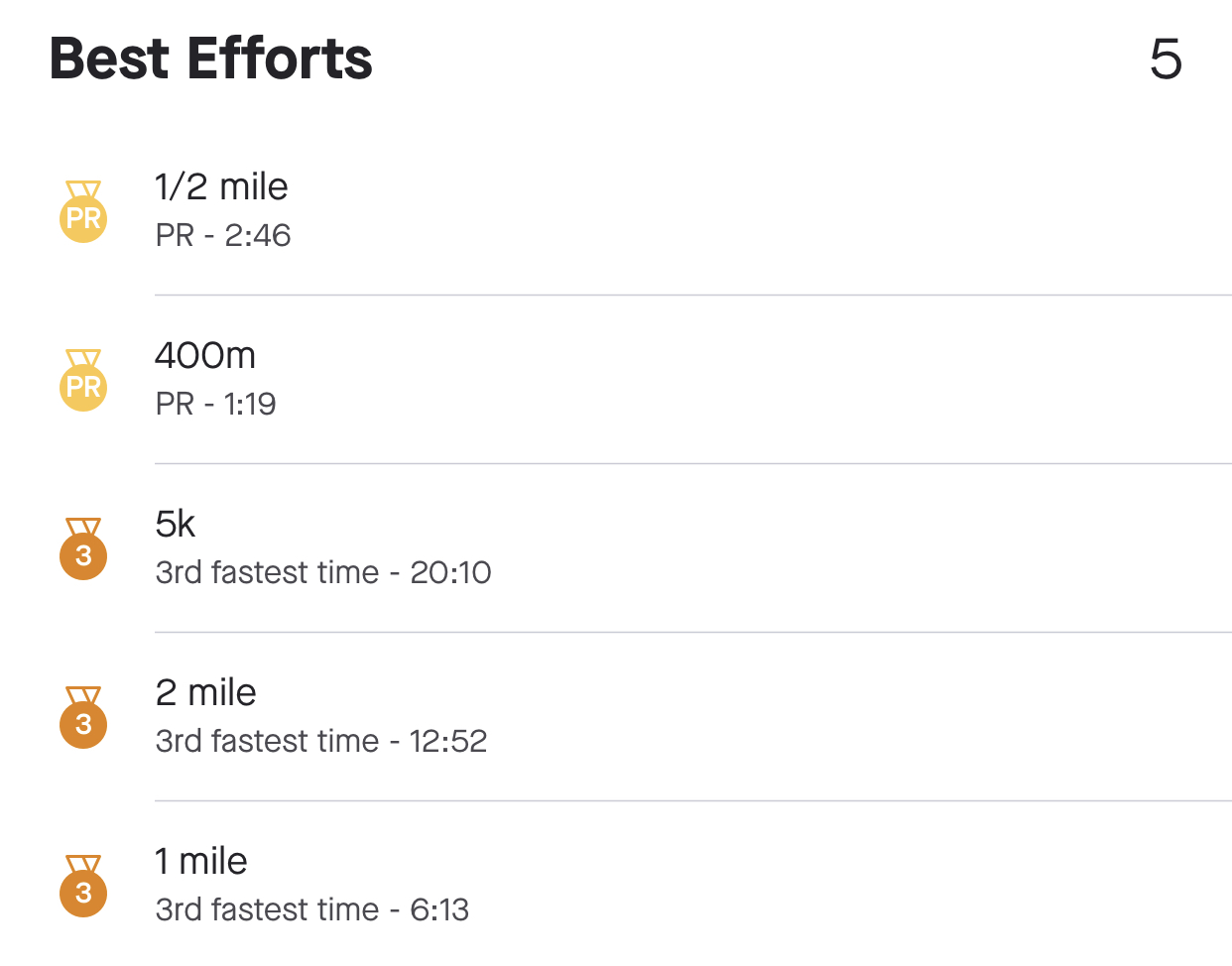Screen dimensions: 1232x966
Task: Click the bronze 3 medal beside 2 mile
Action: (83, 719)
